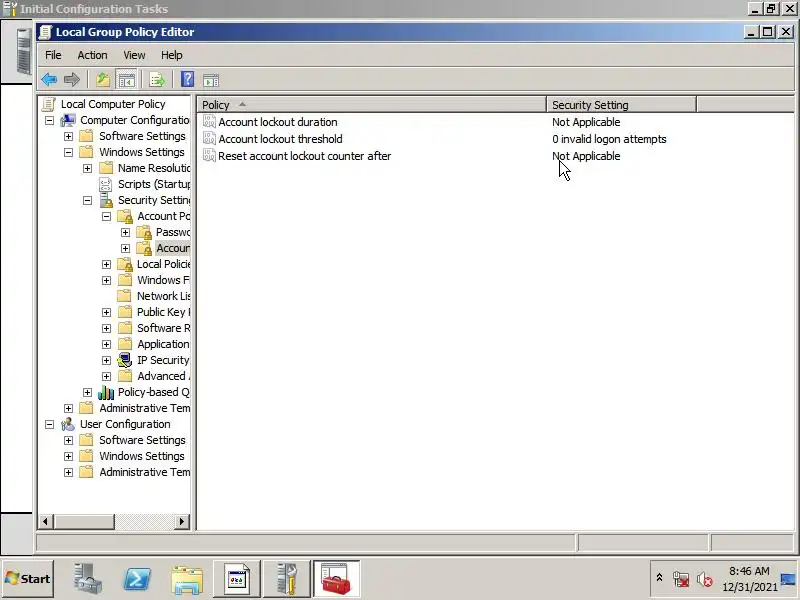Click the User Configuration user icon
This screenshot has height=600, width=800.
pos(68,424)
